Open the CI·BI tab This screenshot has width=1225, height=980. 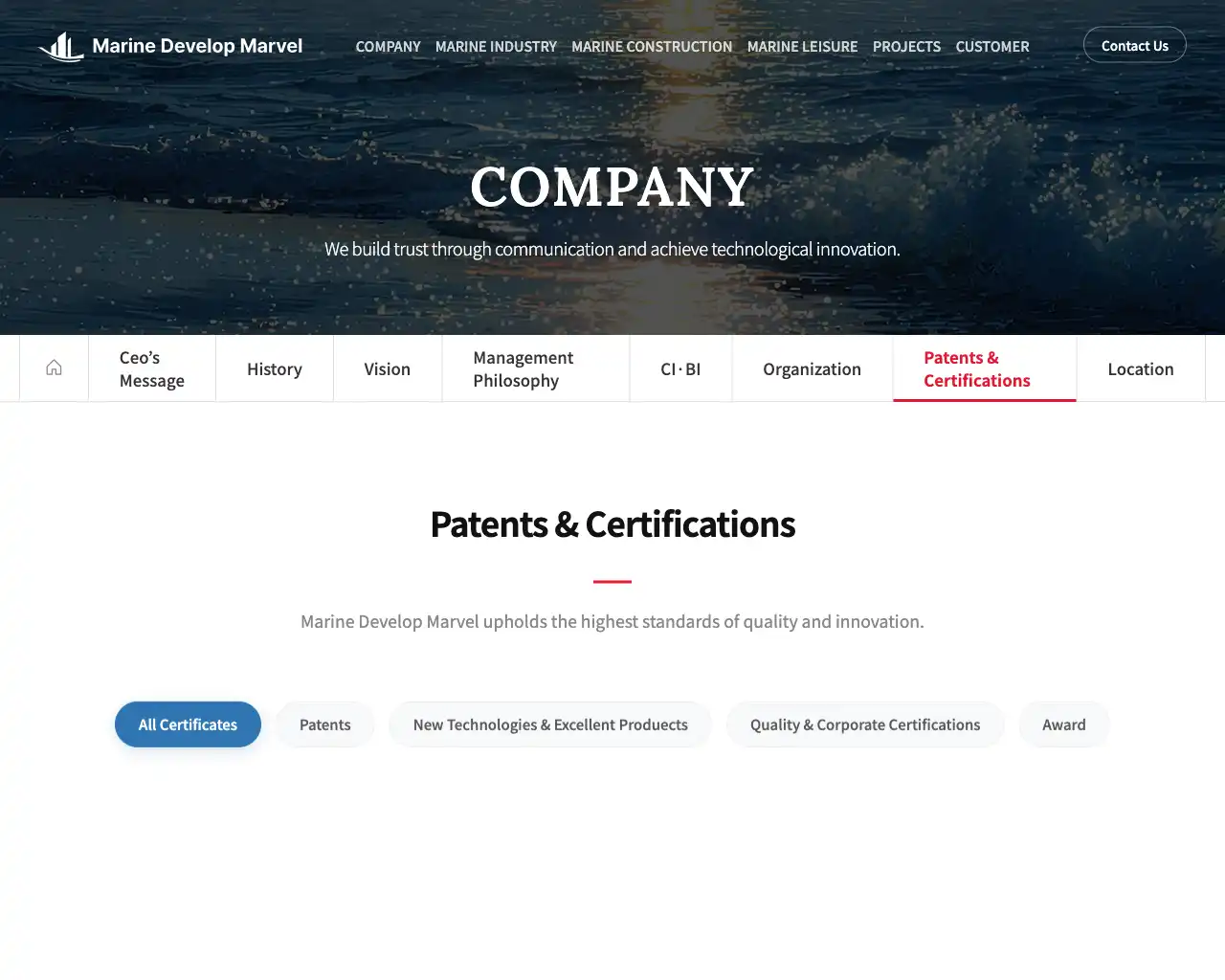tap(680, 368)
